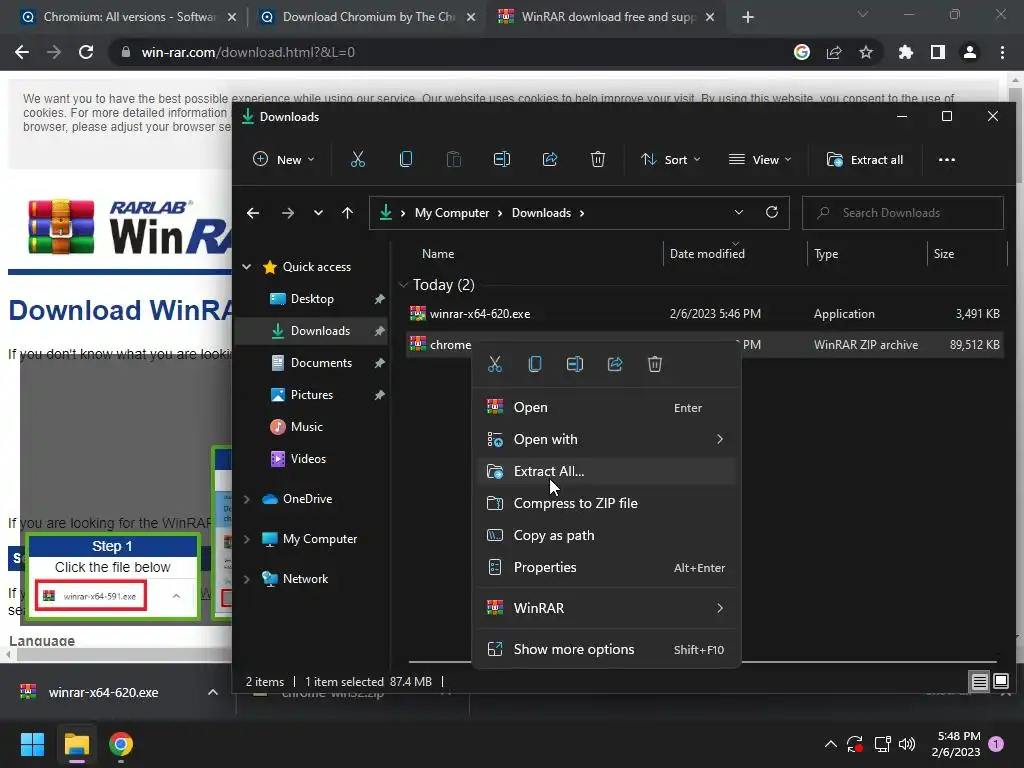
Task: Open the Open with submenu
Action: tap(607, 439)
